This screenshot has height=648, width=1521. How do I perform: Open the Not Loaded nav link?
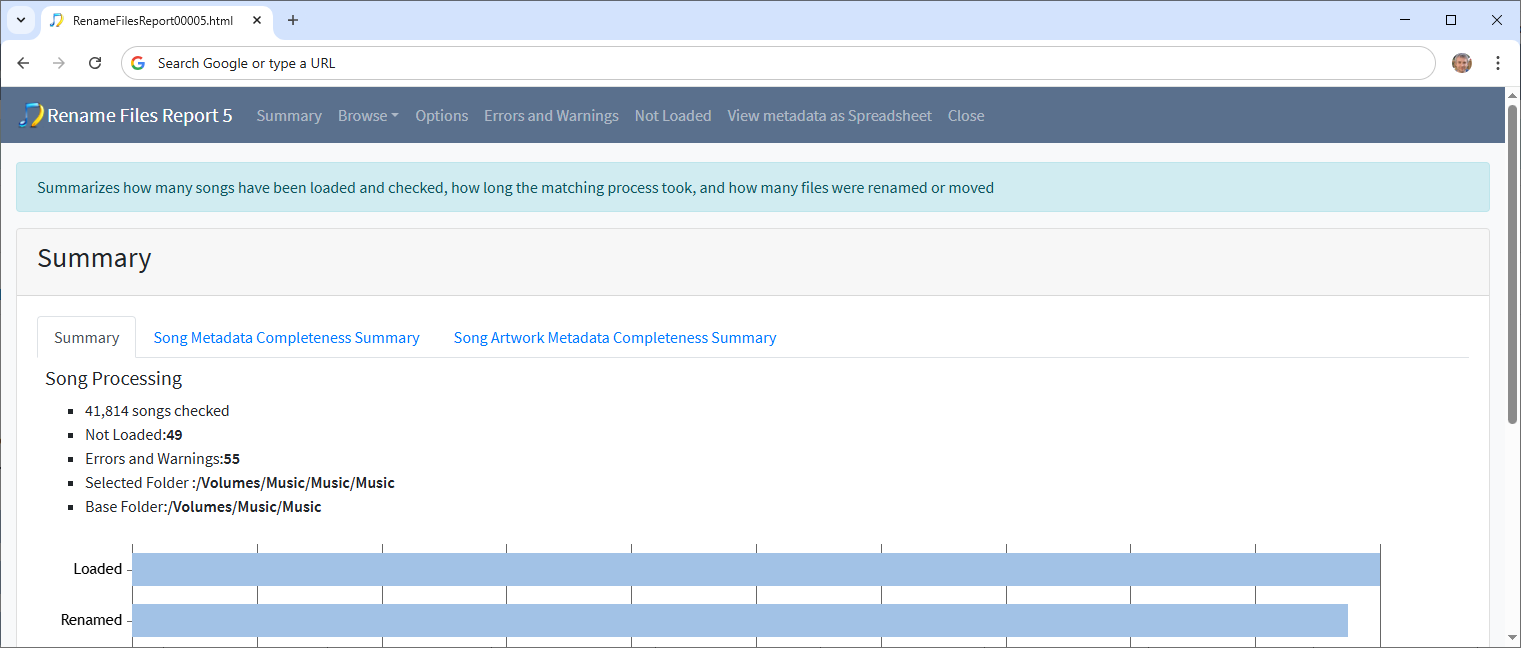coord(673,116)
